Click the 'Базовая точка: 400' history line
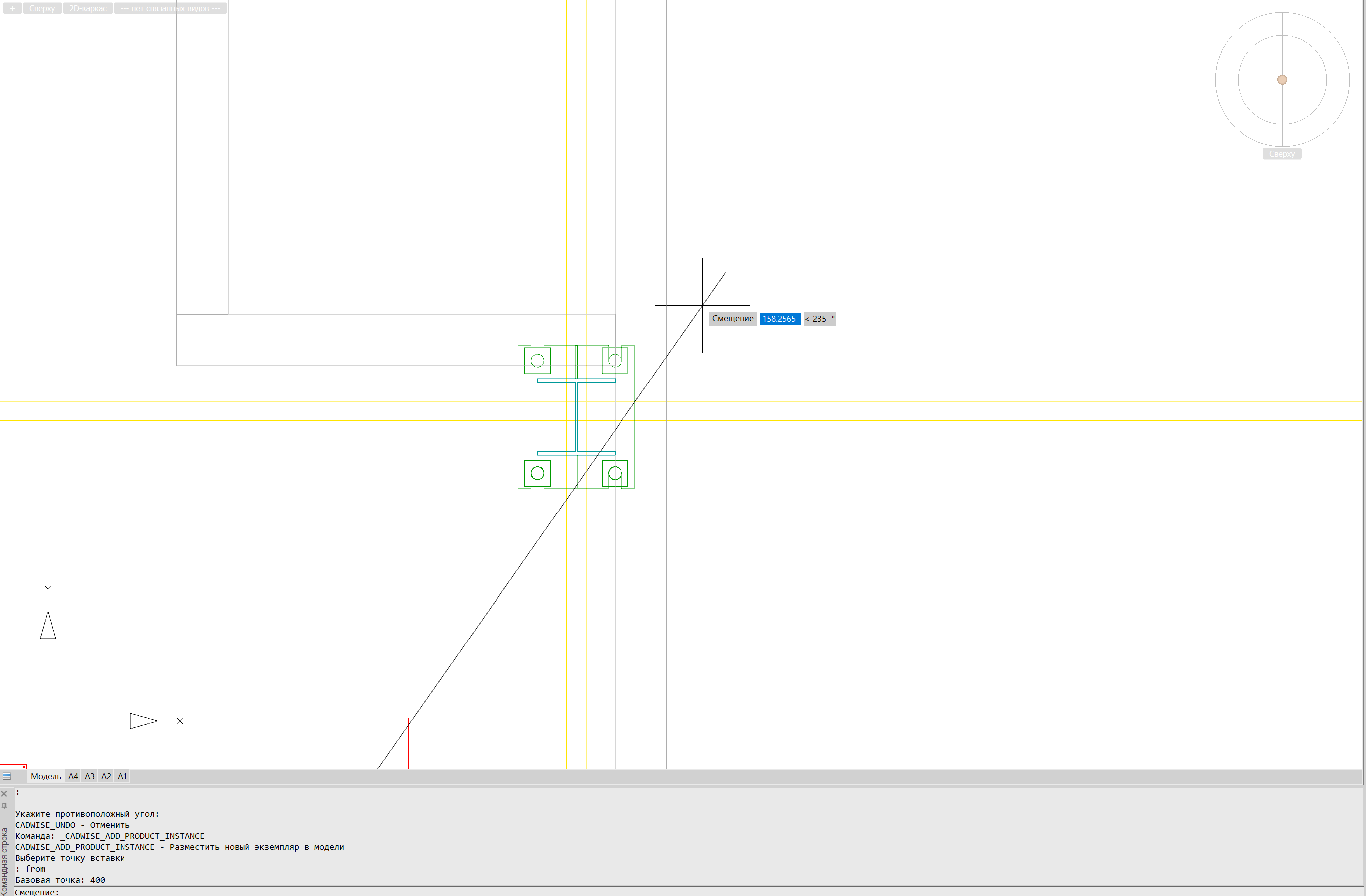The width and height of the screenshot is (1366, 896). point(60,880)
